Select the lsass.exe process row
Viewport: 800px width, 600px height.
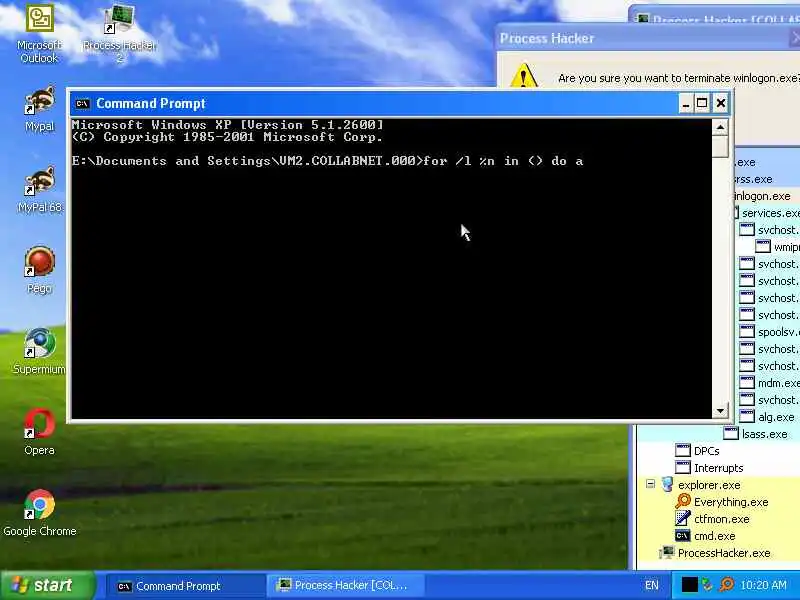[718, 434]
